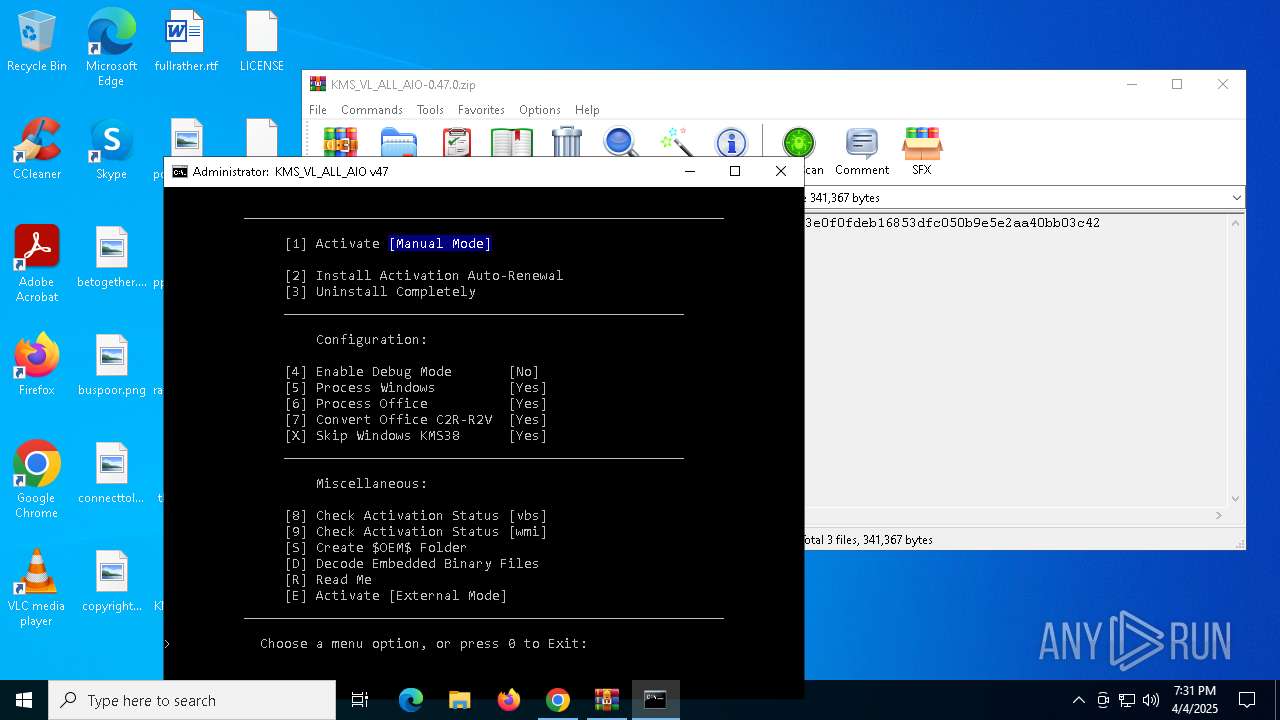Viewport: 1280px width, 720px height.
Task: Click the green VirusScan icon in WinRAR
Action: (x=799, y=144)
